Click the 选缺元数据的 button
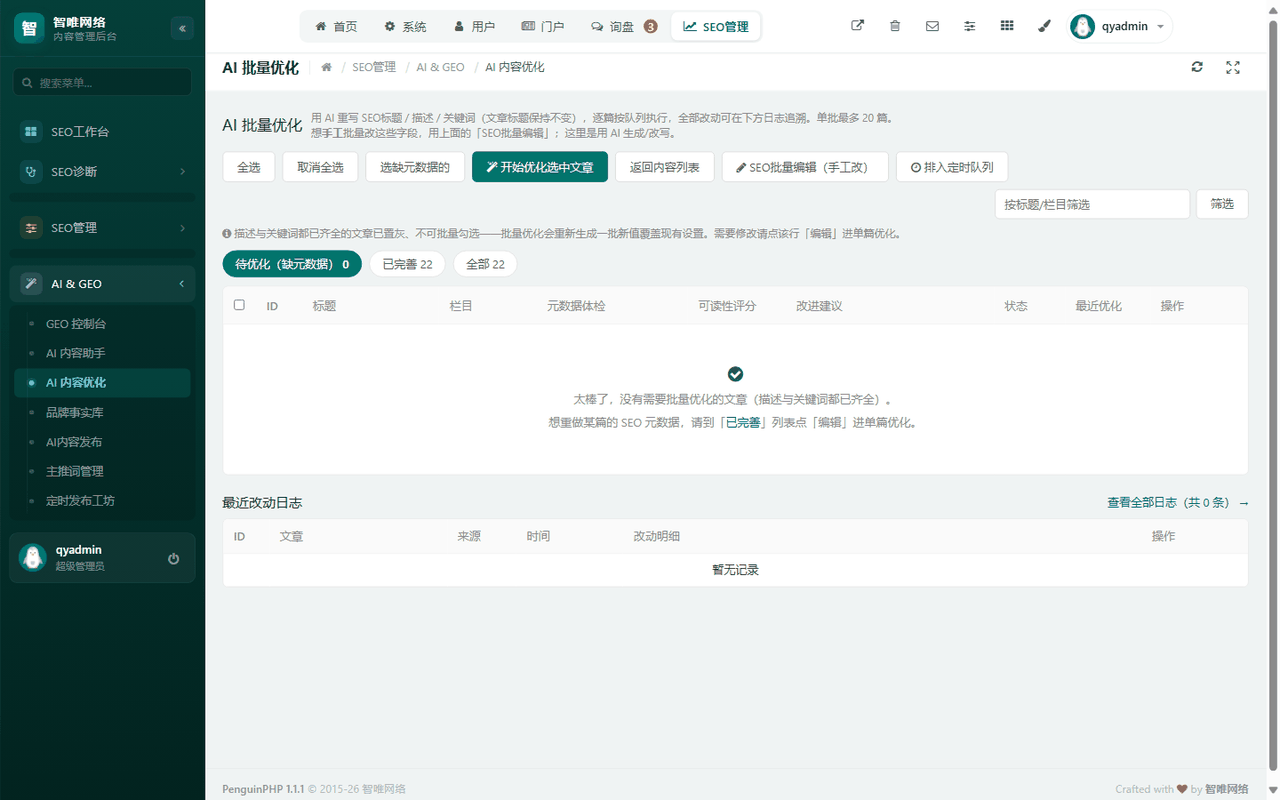This screenshot has width=1280, height=800. pyautogui.click(x=415, y=167)
